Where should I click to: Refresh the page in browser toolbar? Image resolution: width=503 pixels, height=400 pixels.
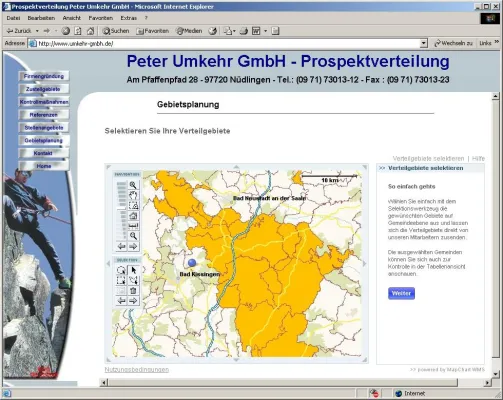(x=78, y=31)
